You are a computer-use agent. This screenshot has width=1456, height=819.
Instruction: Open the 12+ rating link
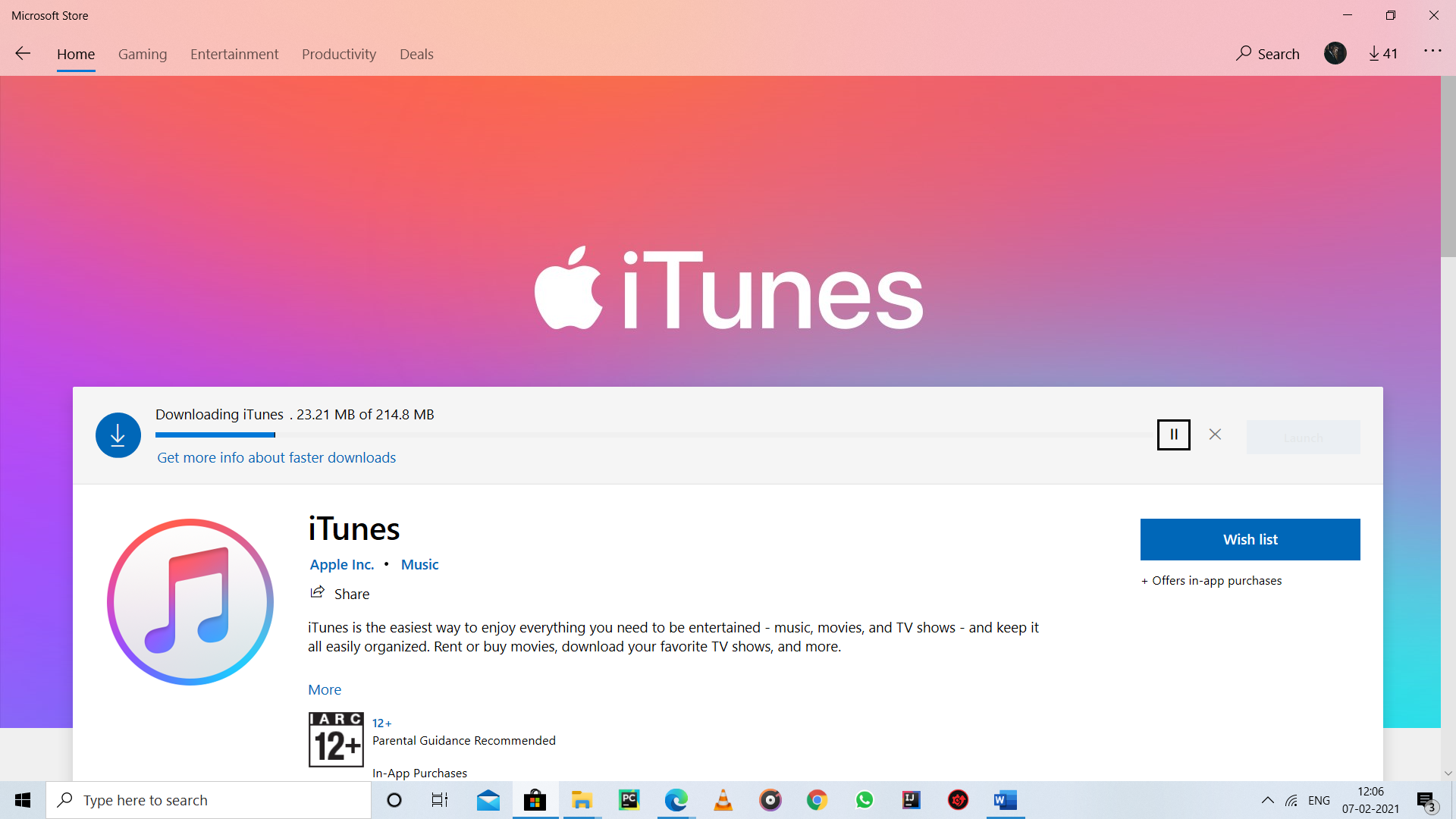381,723
